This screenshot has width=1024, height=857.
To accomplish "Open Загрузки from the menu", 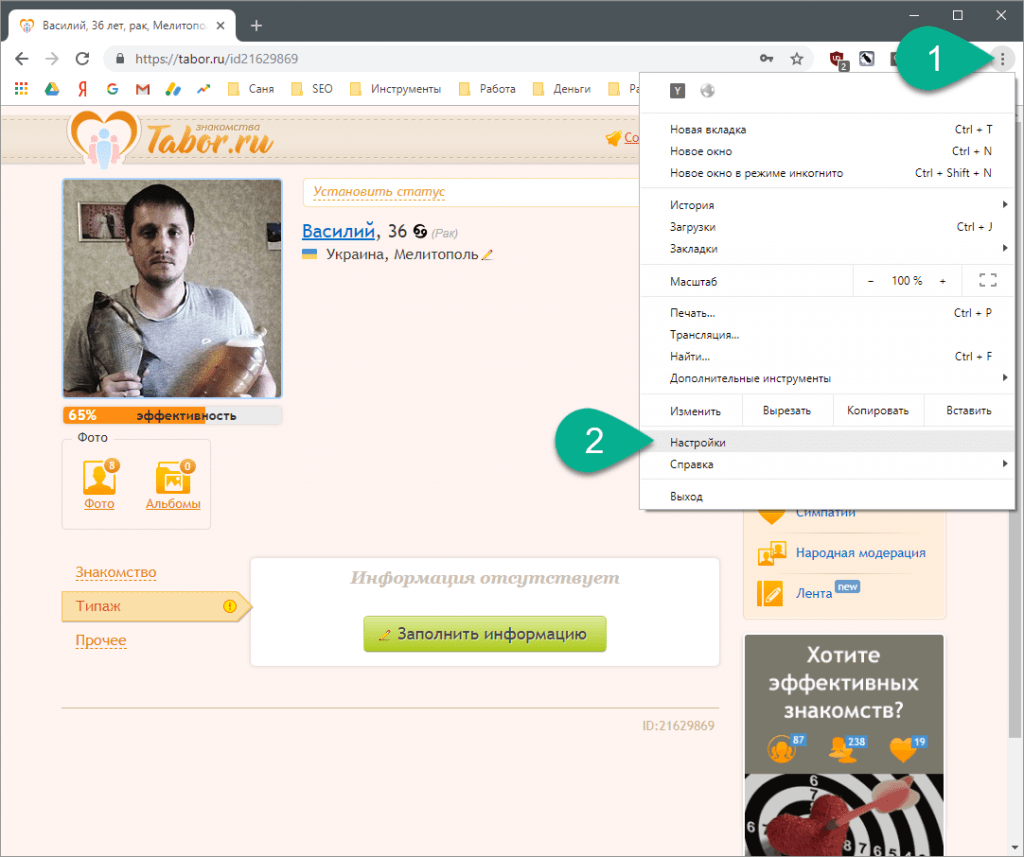I will pyautogui.click(x=827, y=227).
